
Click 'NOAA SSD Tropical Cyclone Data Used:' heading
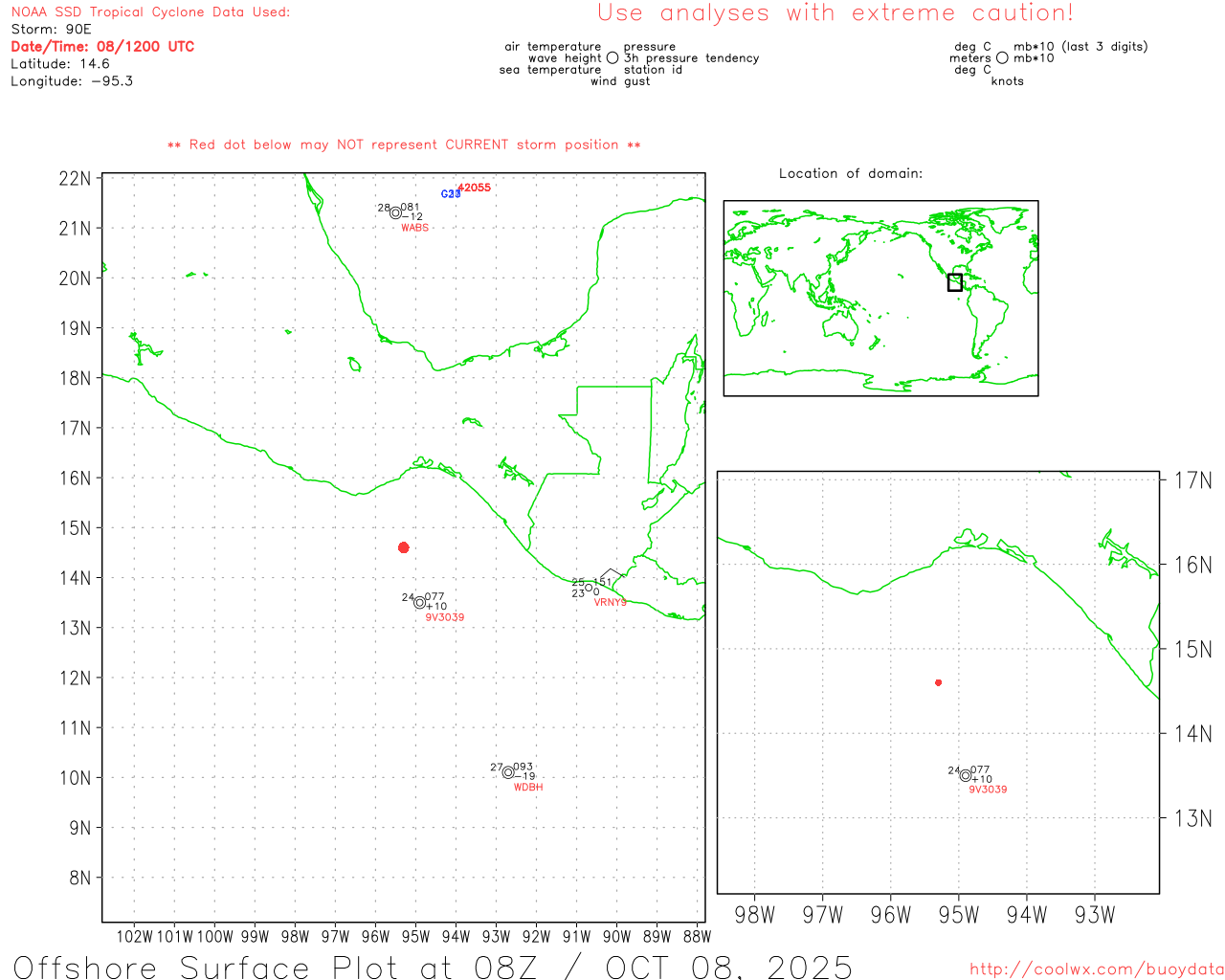click(x=150, y=12)
